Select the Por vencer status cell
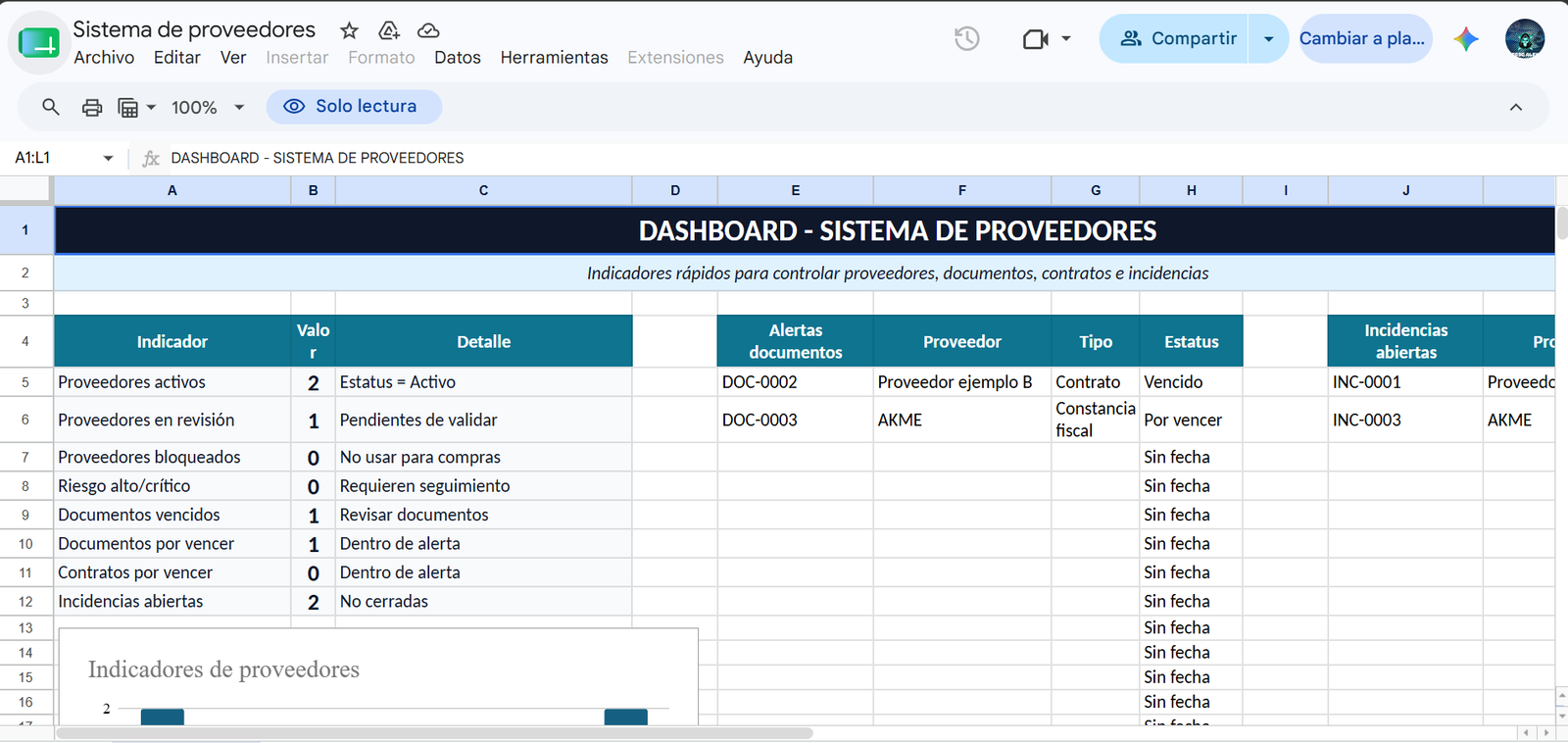1568x743 pixels. (x=1192, y=420)
